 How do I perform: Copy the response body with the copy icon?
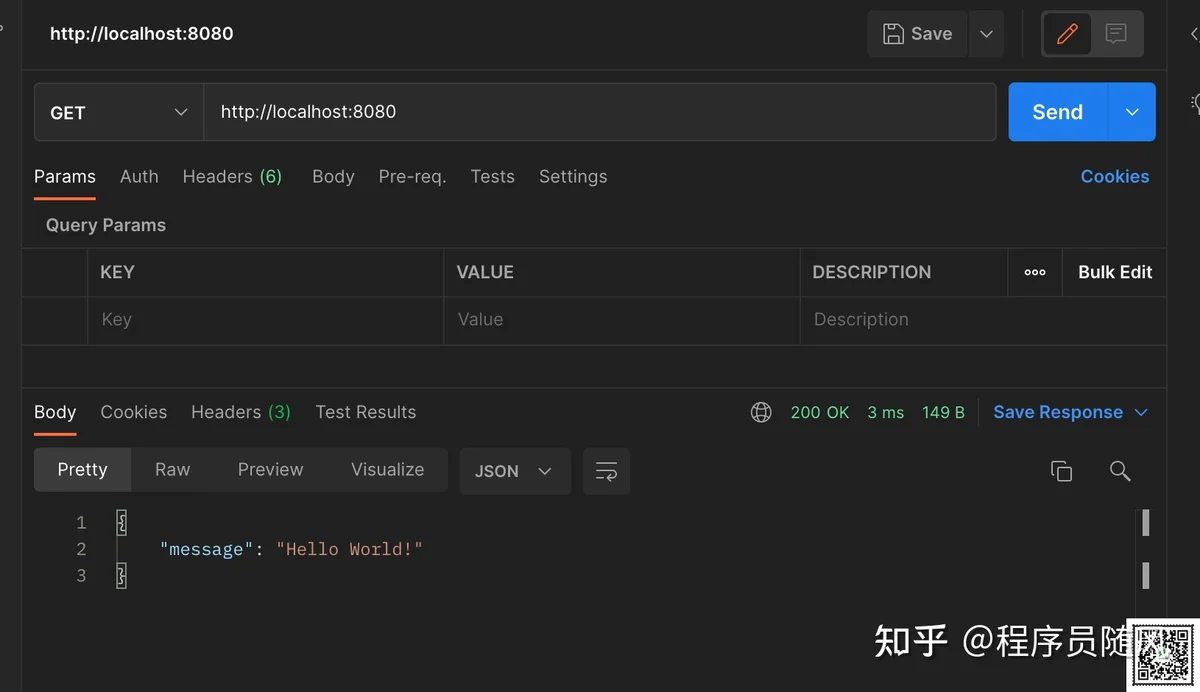tap(1061, 471)
